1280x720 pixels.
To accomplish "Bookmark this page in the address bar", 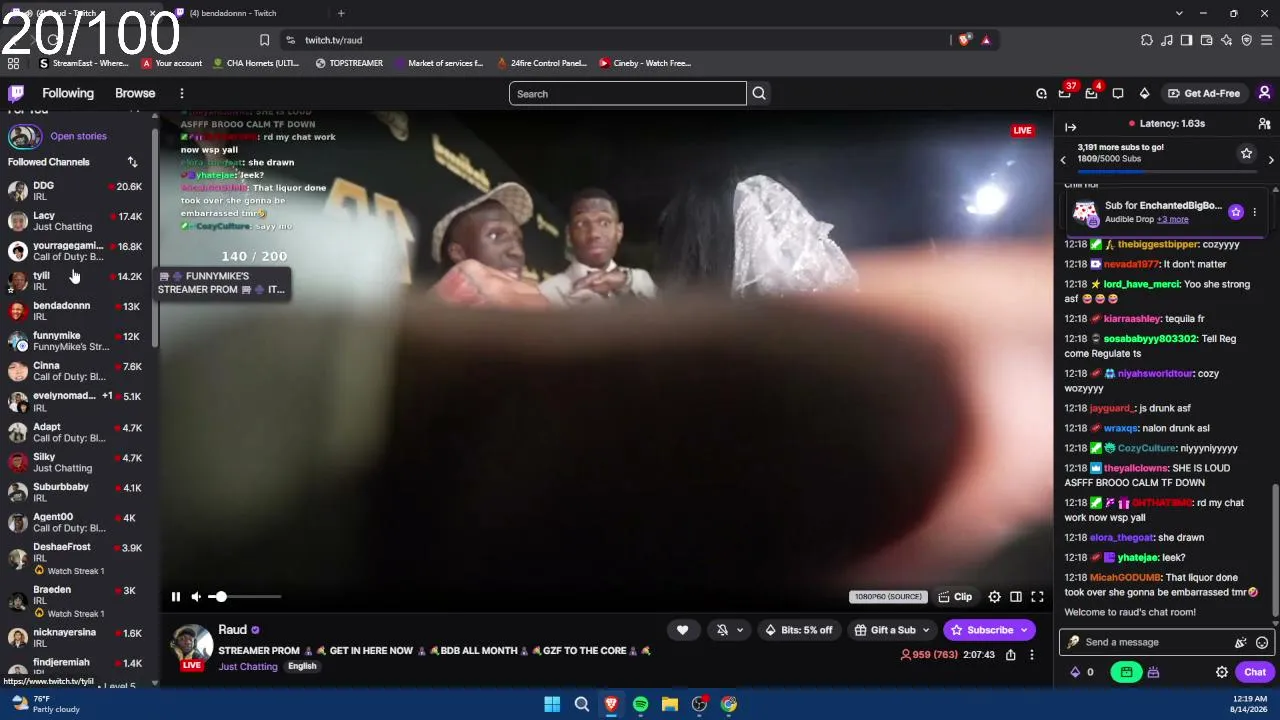I will pyautogui.click(x=264, y=40).
